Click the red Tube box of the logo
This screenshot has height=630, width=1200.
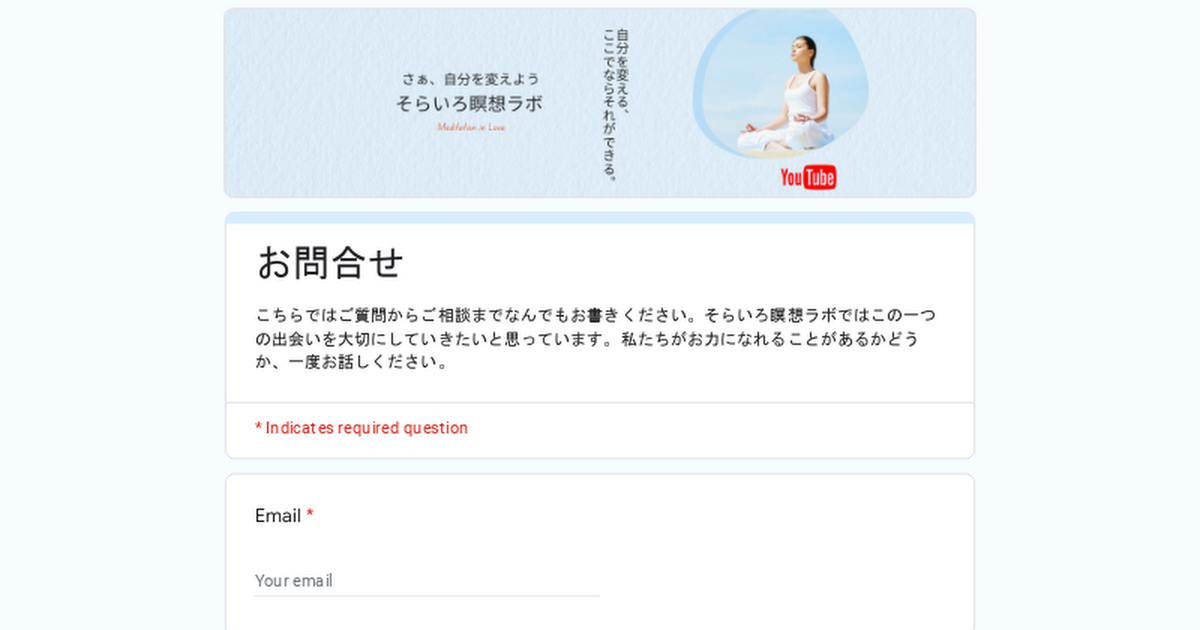click(x=820, y=178)
